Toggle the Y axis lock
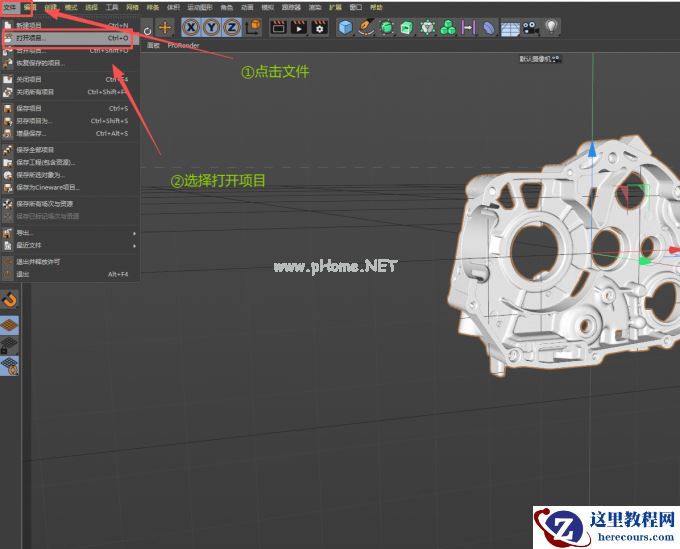The width and height of the screenshot is (680, 549). point(211,28)
